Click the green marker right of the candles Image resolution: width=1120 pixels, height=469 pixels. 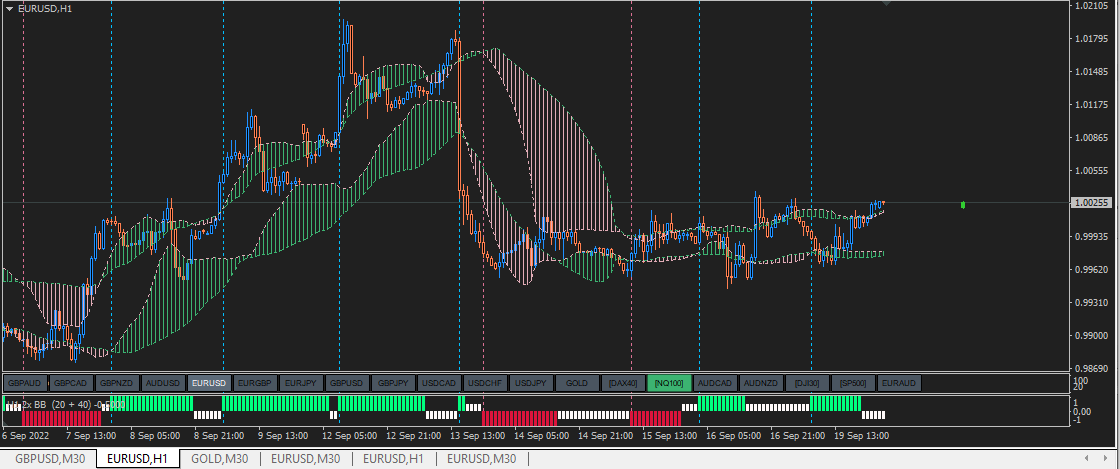pos(963,205)
